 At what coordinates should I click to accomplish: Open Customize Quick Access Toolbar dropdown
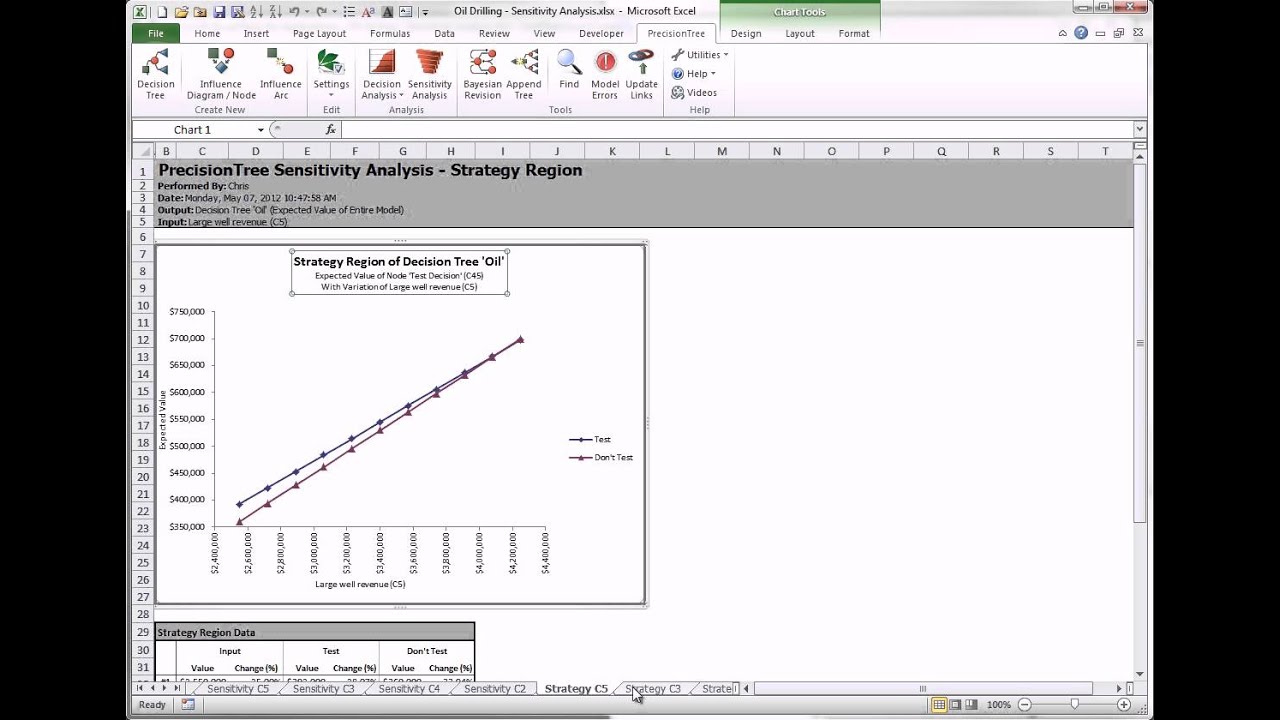(425, 12)
